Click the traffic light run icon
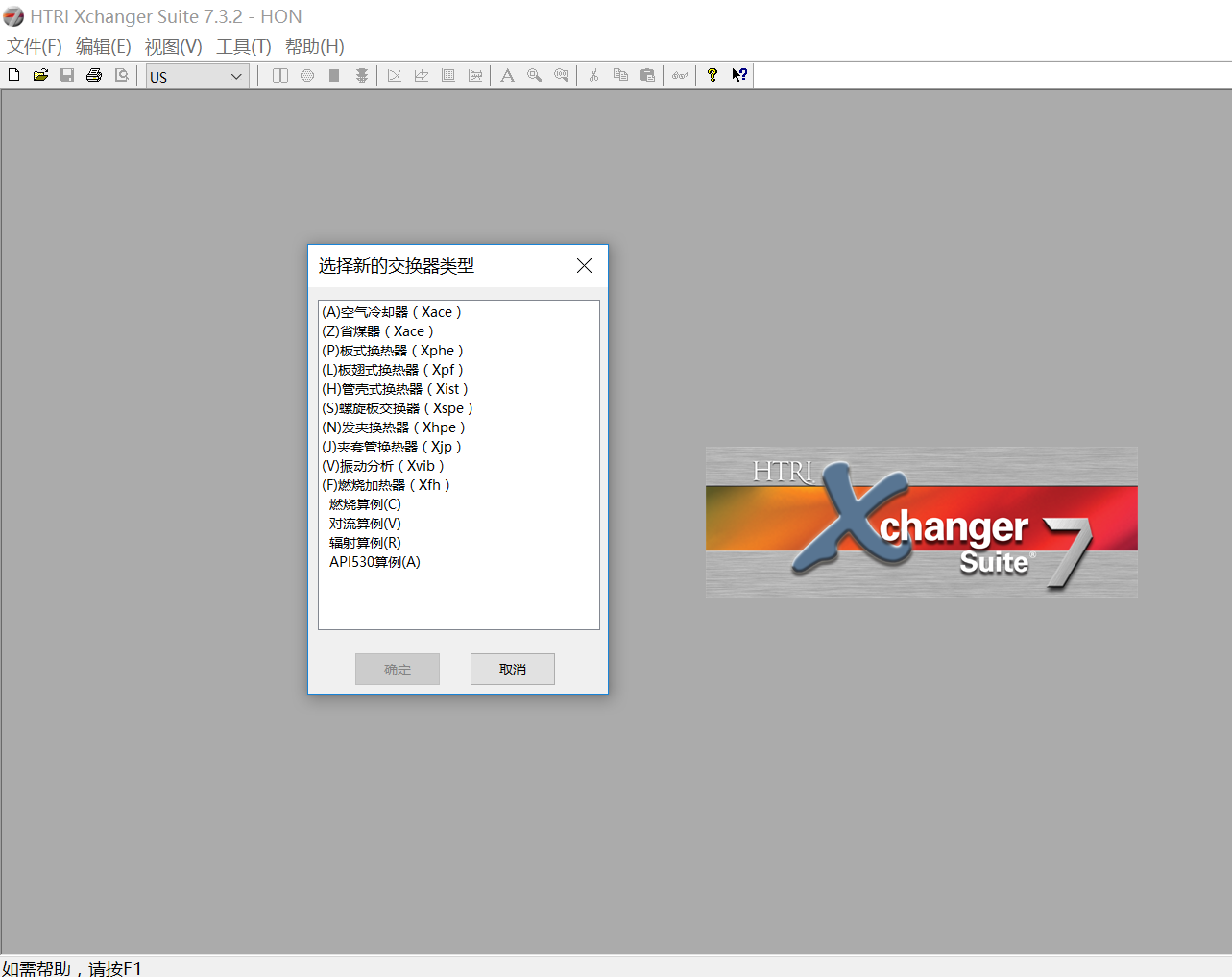Image resolution: width=1232 pixels, height=977 pixels. point(362,75)
